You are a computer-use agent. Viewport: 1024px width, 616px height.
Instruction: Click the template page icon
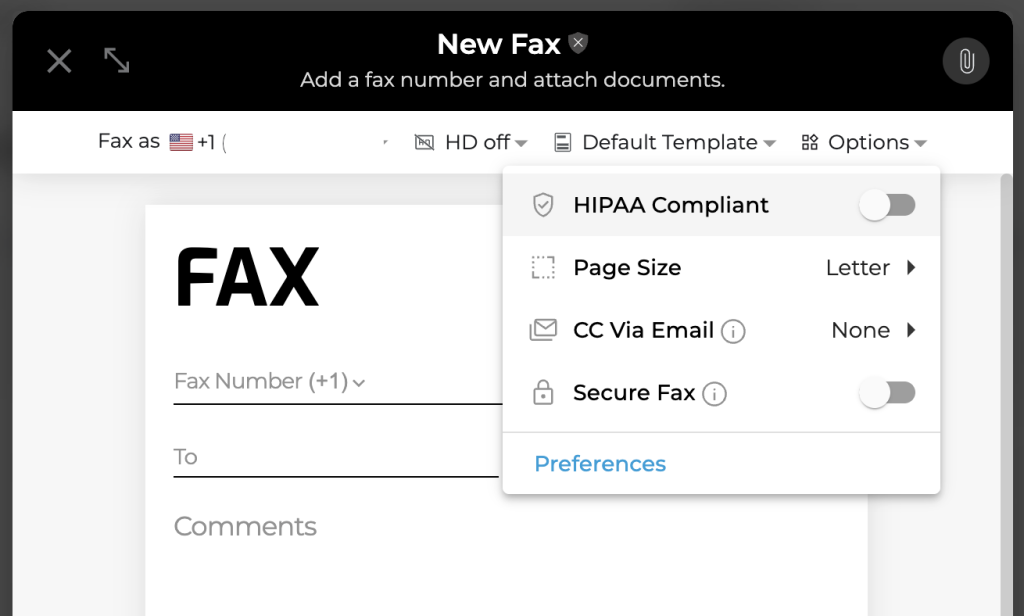point(562,142)
